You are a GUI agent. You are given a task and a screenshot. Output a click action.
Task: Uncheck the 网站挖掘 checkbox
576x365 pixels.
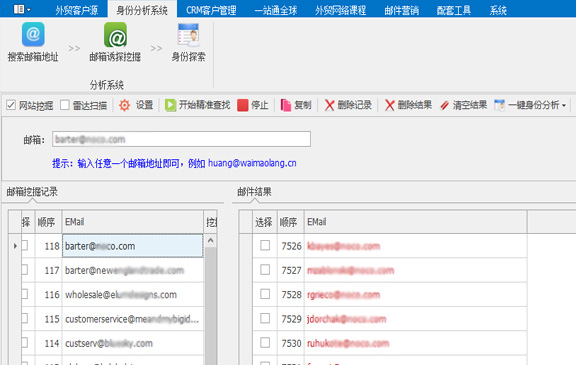tap(11, 105)
